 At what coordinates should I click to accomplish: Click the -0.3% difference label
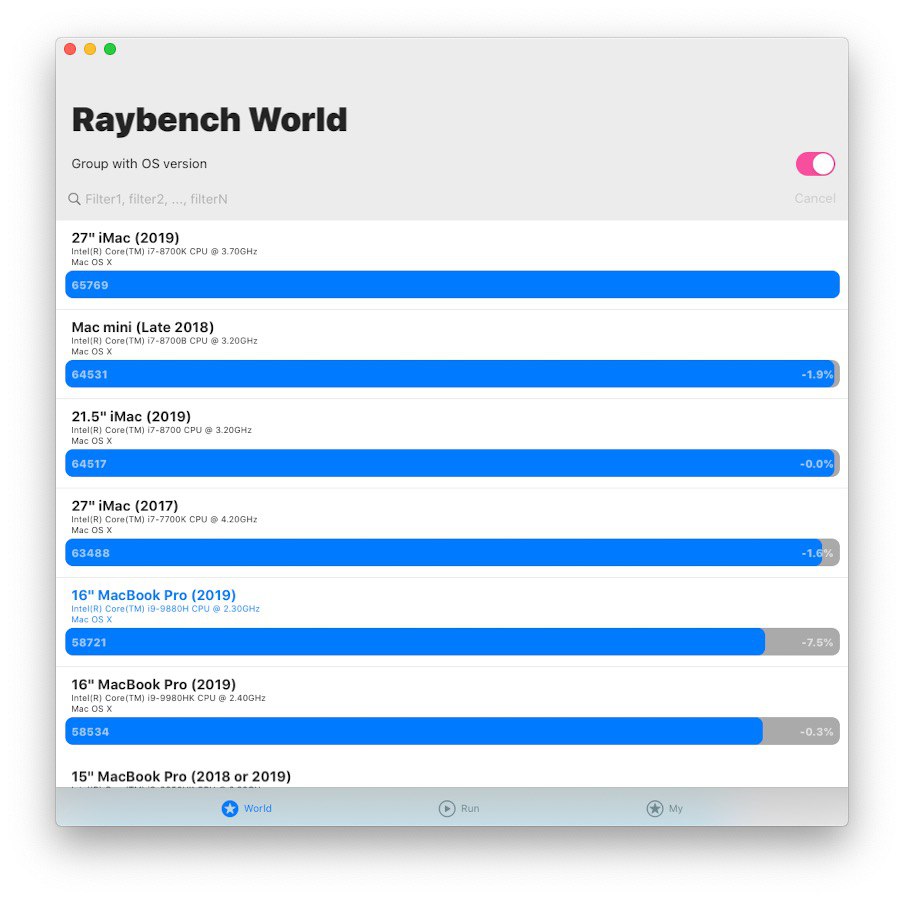pyautogui.click(x=816, y=732)
